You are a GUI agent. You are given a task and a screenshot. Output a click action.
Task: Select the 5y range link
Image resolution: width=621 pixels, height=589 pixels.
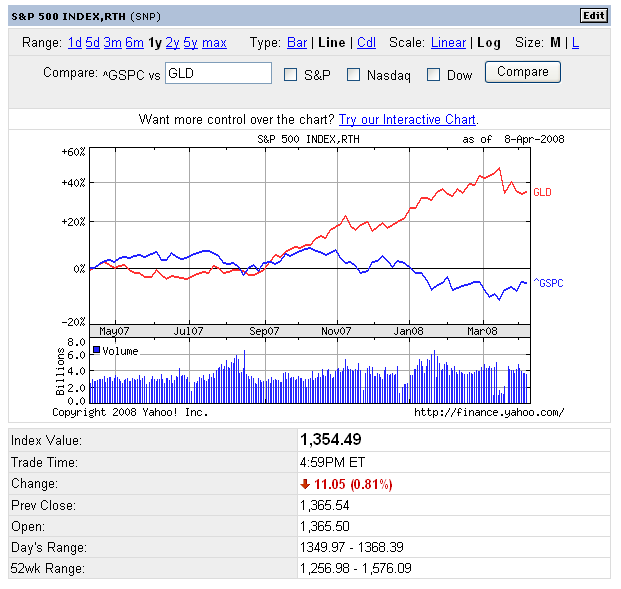(190, 43)
